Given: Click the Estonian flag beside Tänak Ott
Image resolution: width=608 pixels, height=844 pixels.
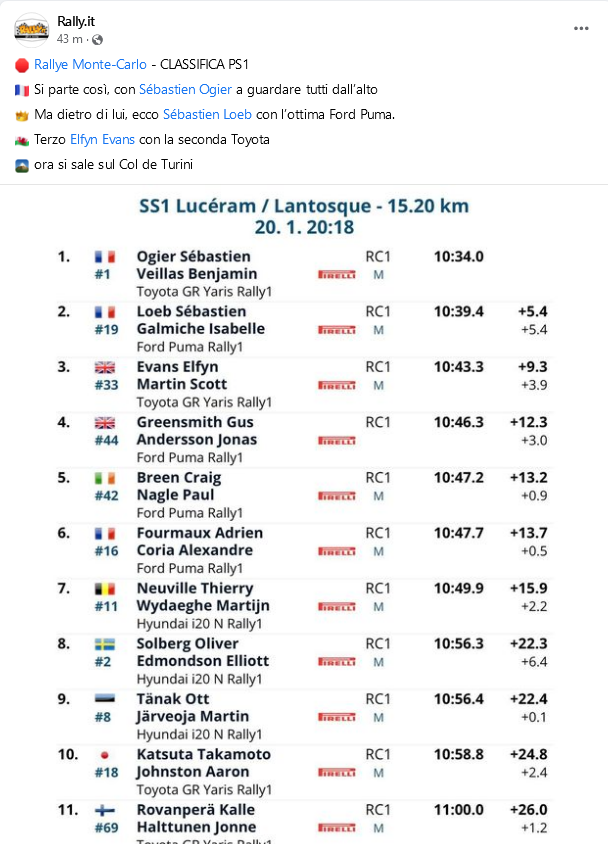Looking at the screenshot, I should click(x=104, y=699).
